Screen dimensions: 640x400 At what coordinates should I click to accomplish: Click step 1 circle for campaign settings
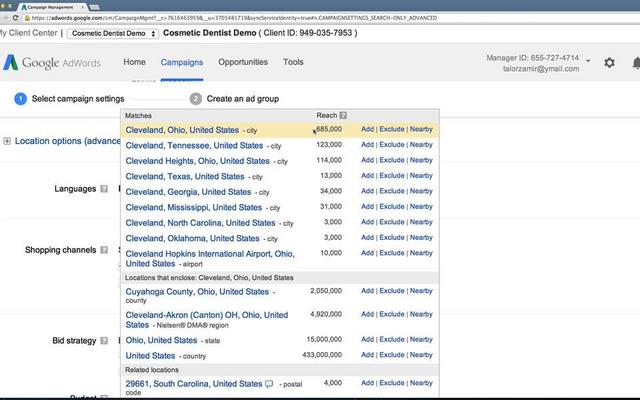pyautogui.click(x=20, y=99)
